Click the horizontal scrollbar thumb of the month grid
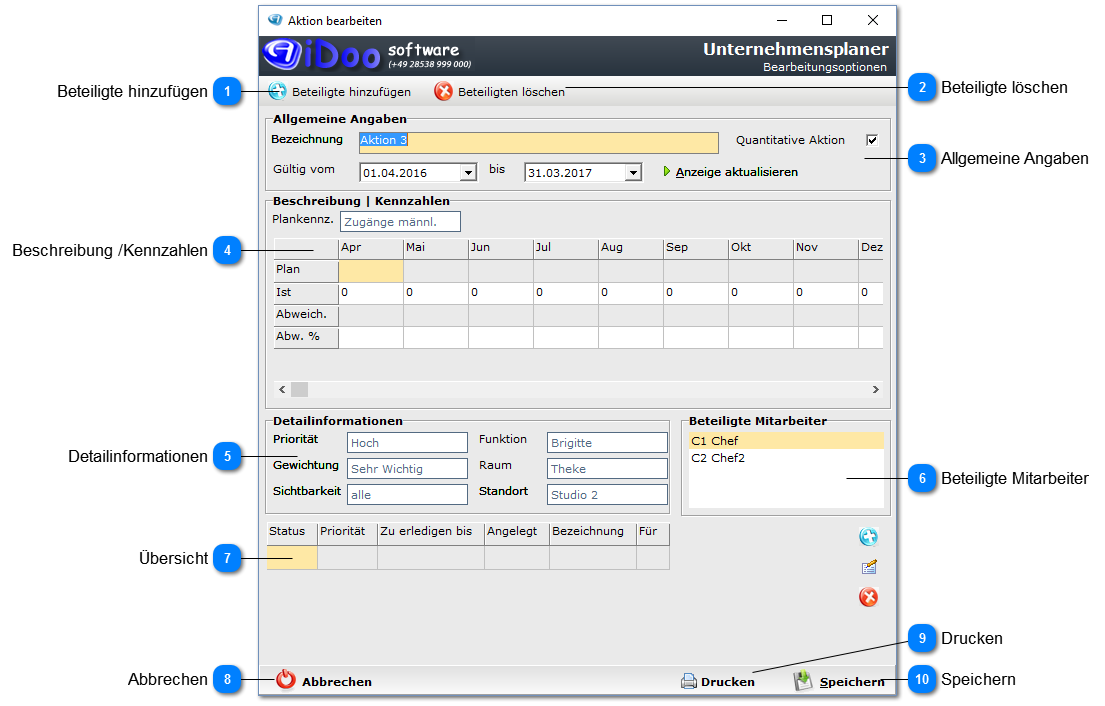1105x706 pixels. pos(300,389)
